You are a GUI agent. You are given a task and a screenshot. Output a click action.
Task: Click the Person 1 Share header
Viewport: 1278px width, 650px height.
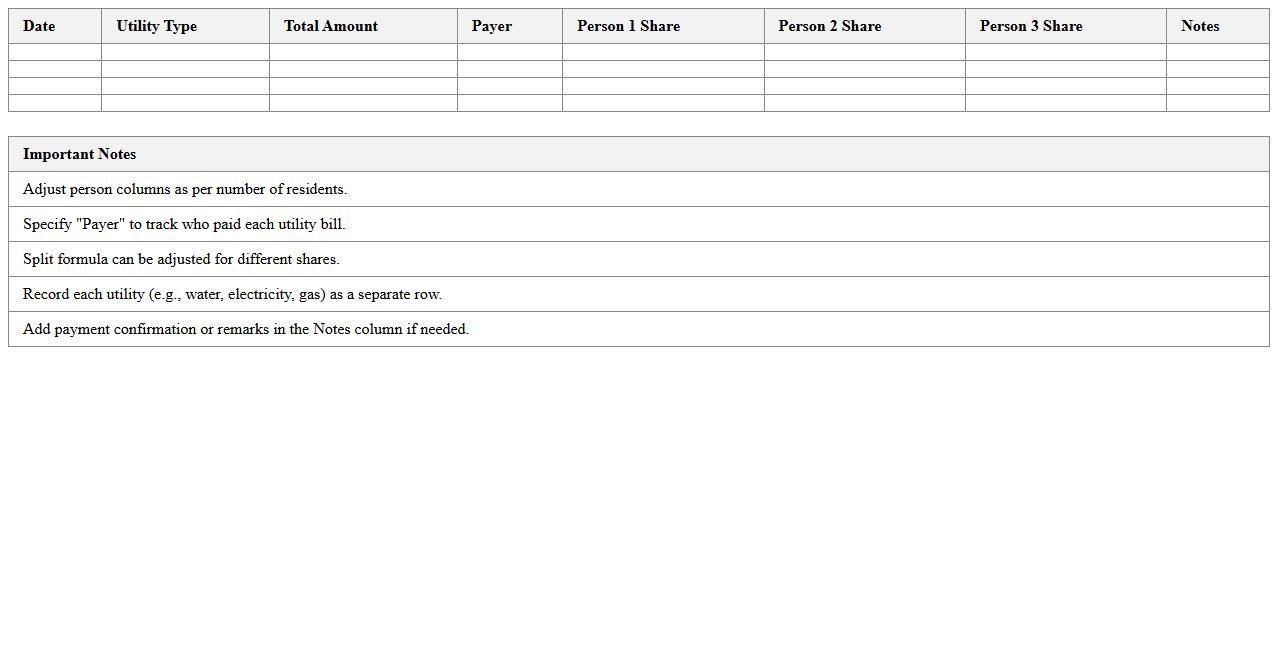pos(628,26)
